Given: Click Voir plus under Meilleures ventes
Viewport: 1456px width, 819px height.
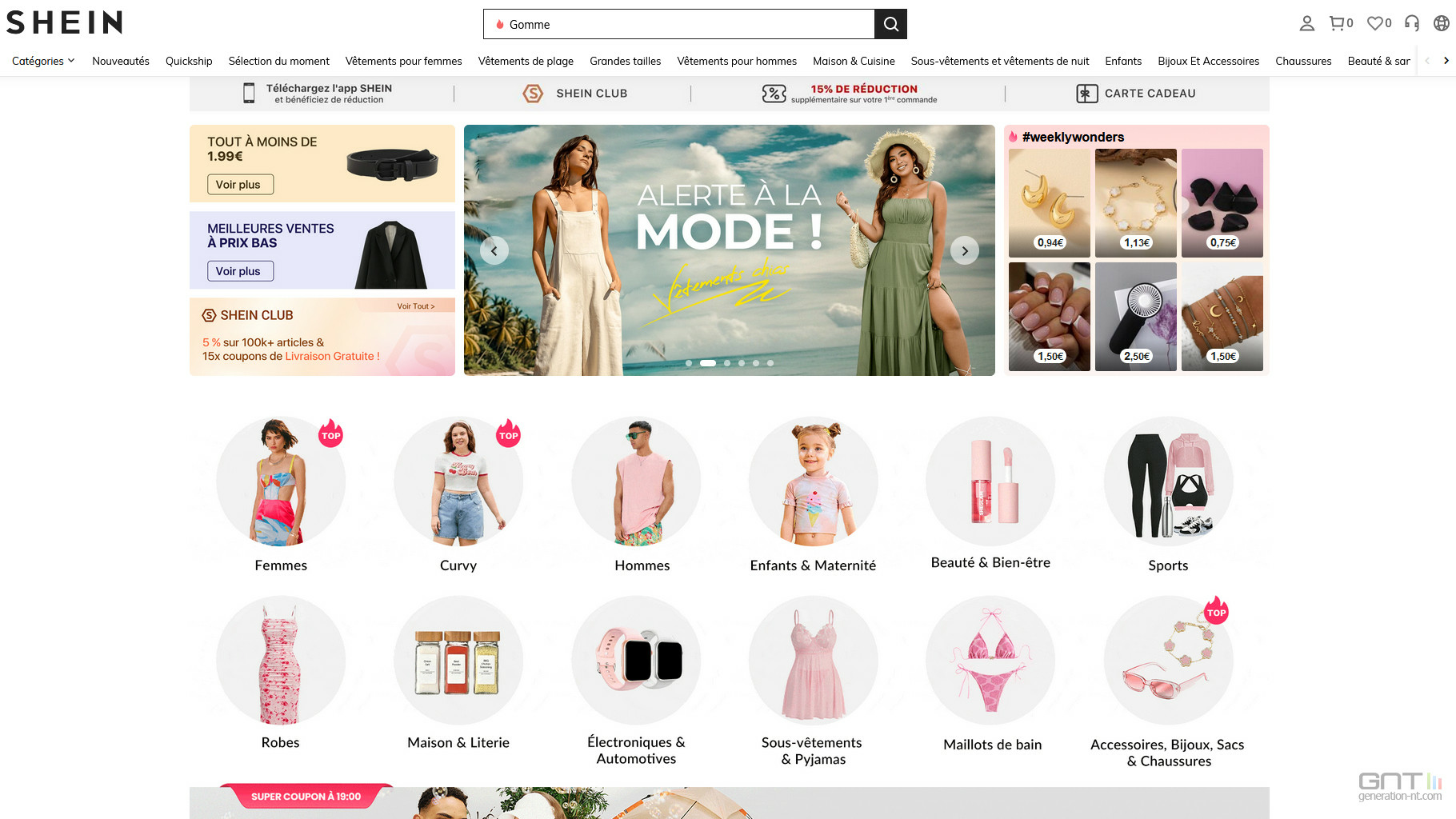Looking at the screenshot, I should pyautogui.click(x=240, y=271).
